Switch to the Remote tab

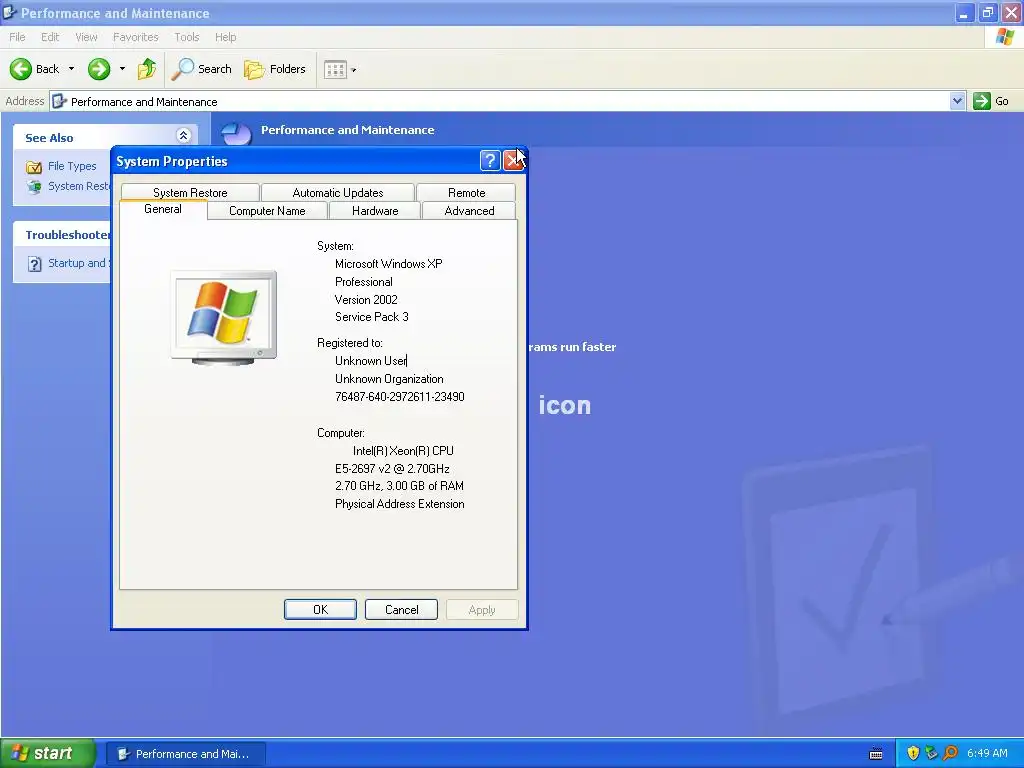pos(466,193)
